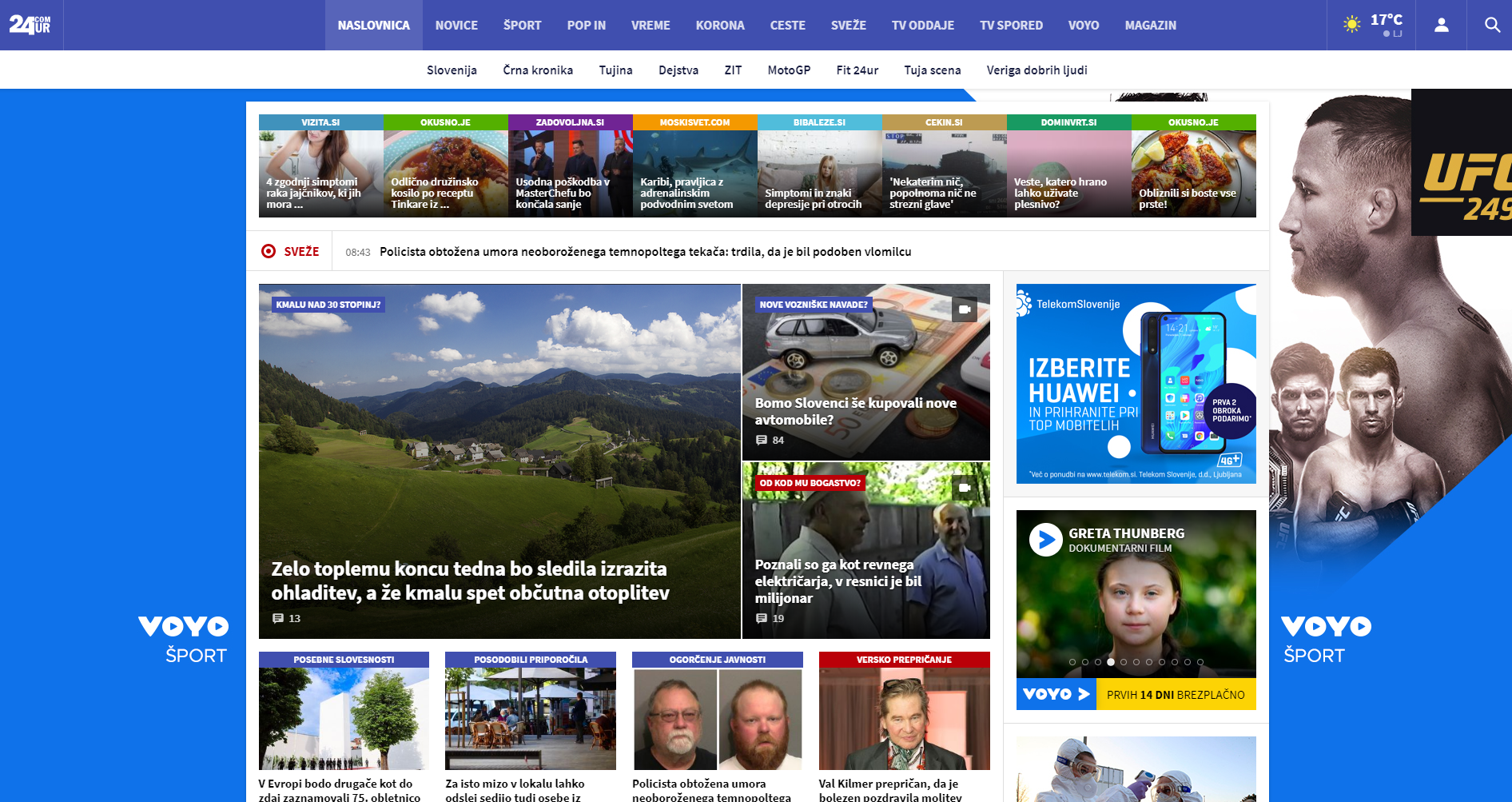Select the first carousel dot in VOYO widget

pyautogui.click(x=1072, y=662)
